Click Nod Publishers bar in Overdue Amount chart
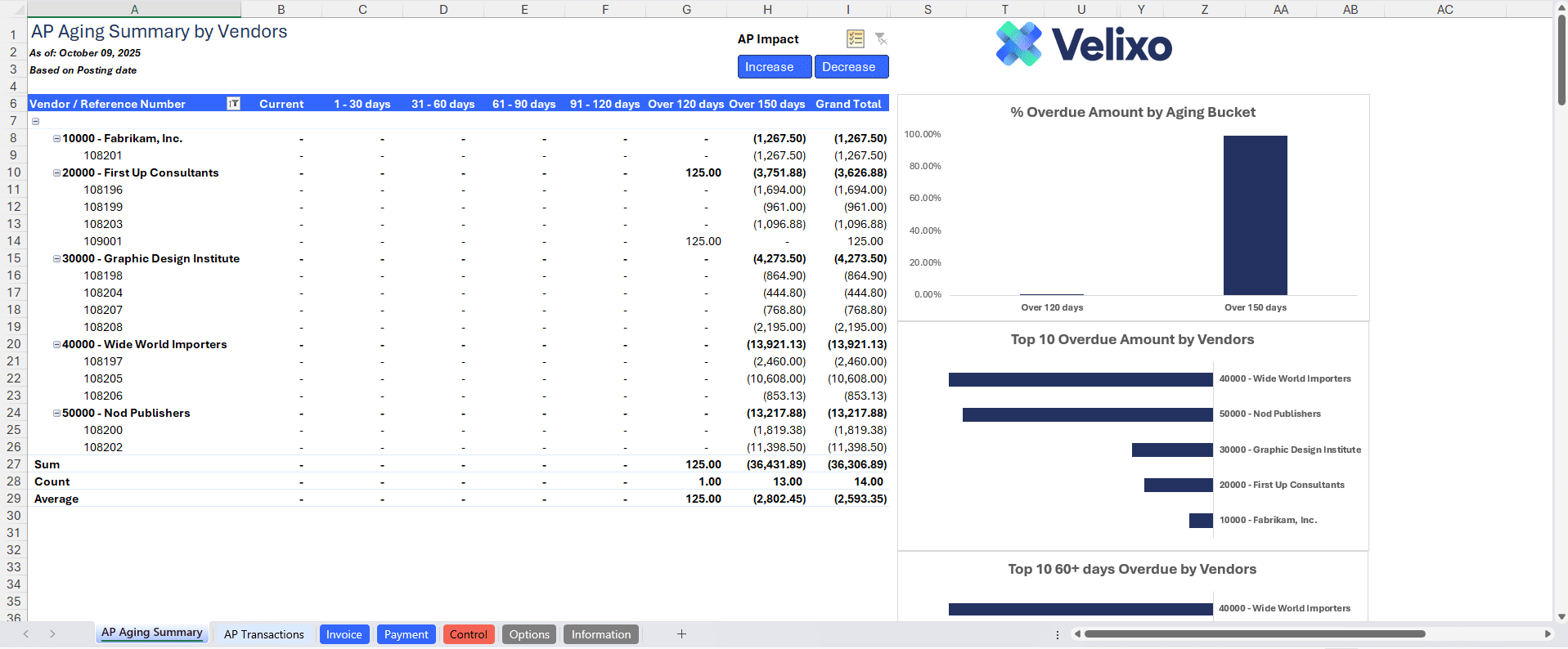 [x=1088, y=414]
